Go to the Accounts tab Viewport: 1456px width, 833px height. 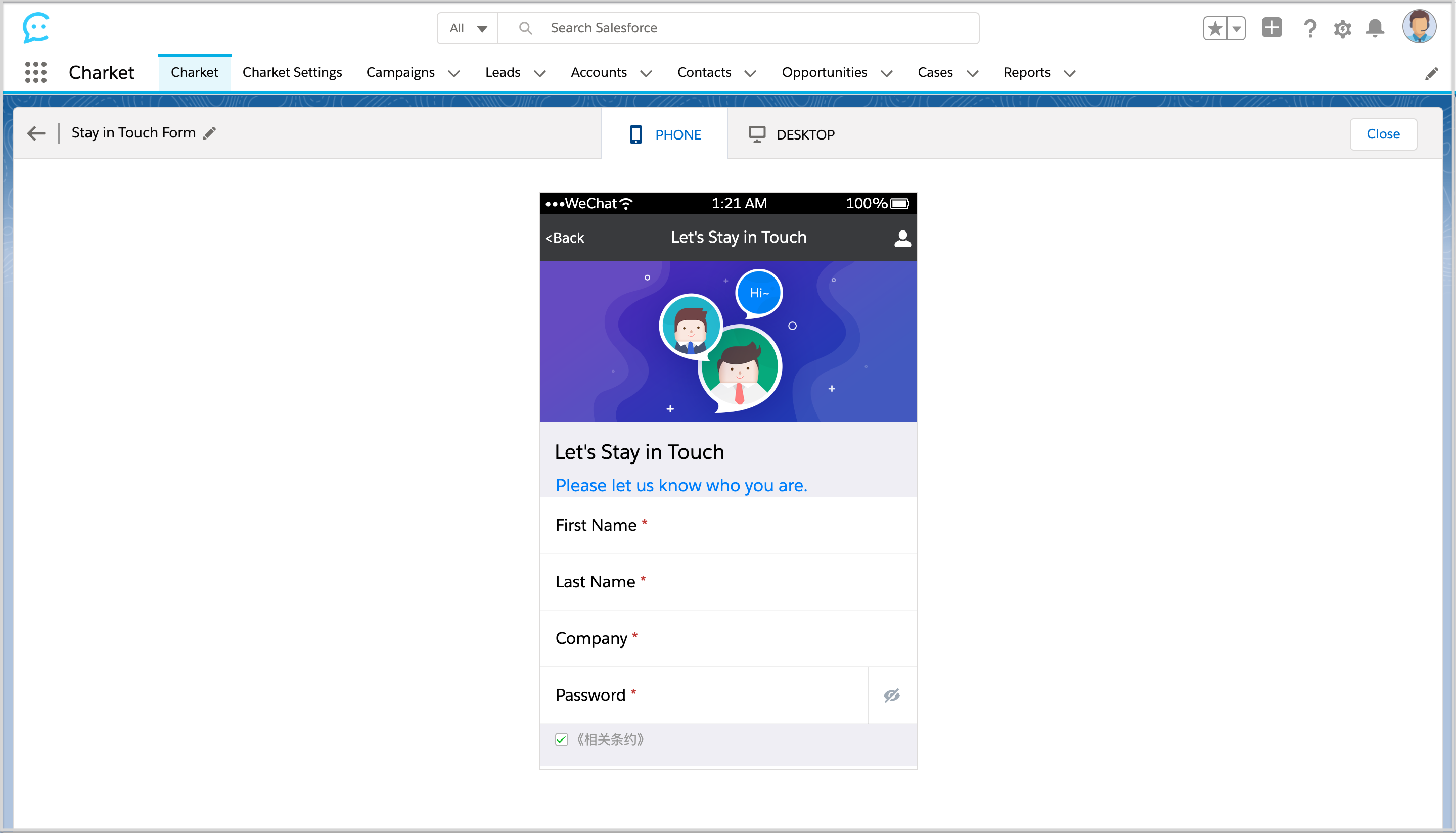point(599,72)
